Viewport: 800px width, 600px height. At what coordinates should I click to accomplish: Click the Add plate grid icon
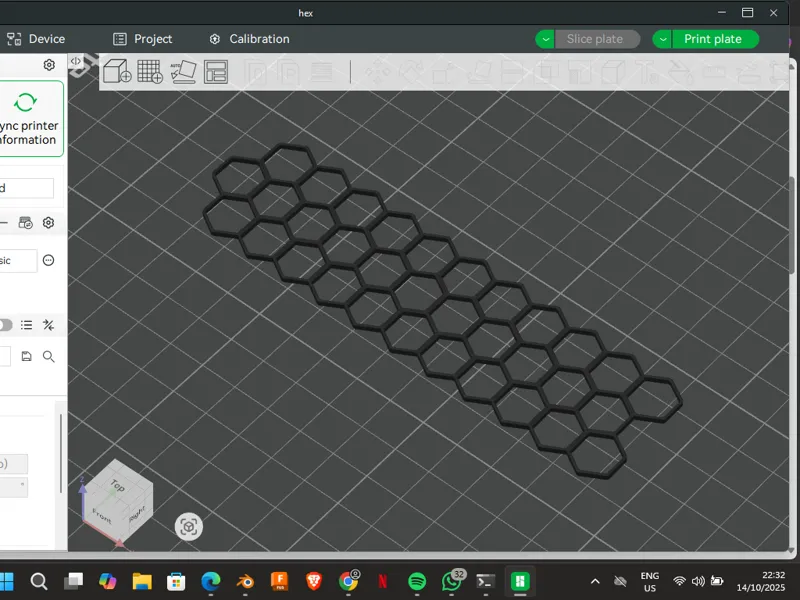coord(150,71)
